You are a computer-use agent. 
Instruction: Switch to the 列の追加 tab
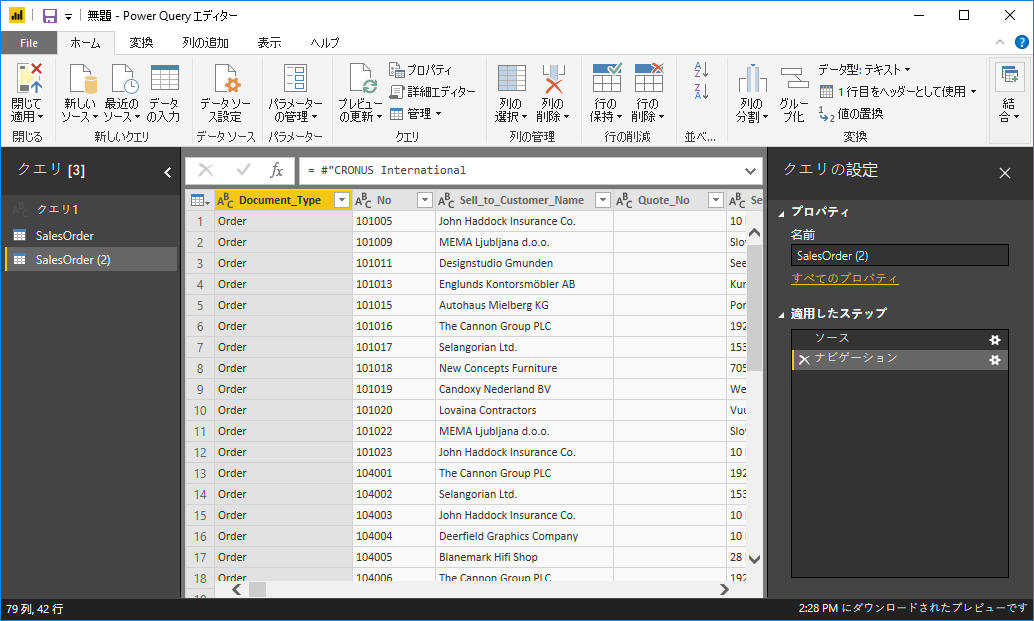point(205,43)
